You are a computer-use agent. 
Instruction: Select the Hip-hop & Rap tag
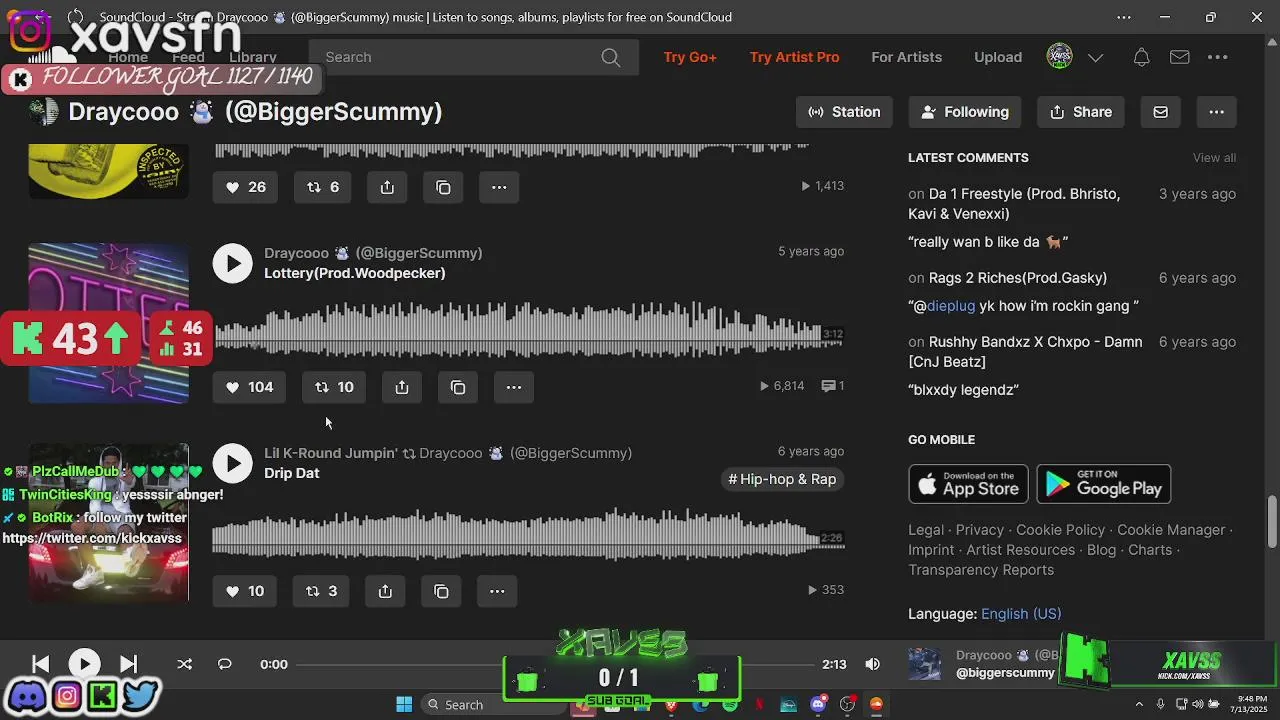coord(782,479)
